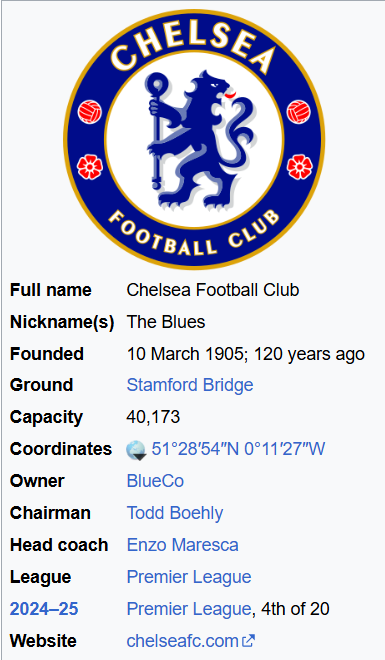The height and width of the screenshot is (660, 385).
Task: Open Premier League link in League row
Action: (189, 577)
